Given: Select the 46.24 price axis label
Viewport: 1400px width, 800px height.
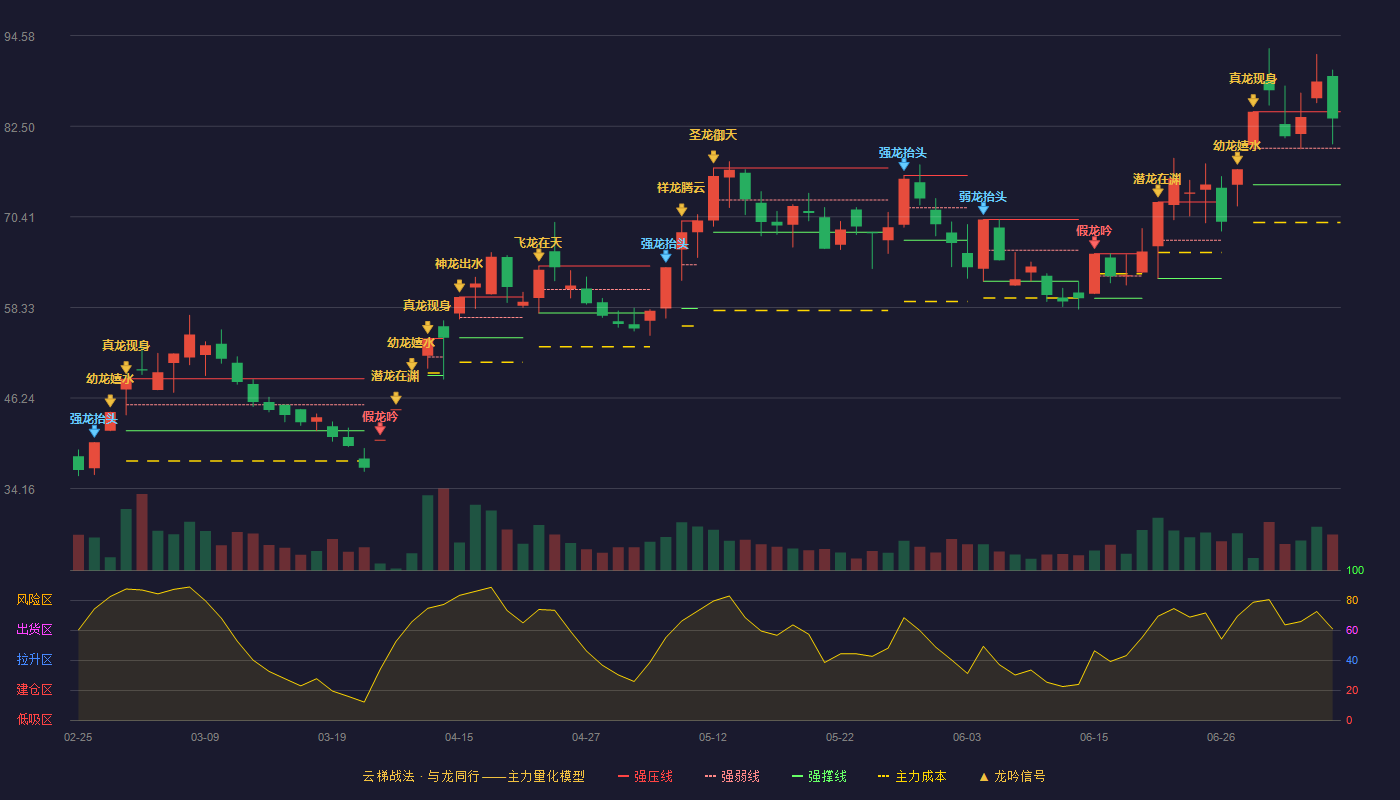Looking at the screenshot, I should click(19, 398).
